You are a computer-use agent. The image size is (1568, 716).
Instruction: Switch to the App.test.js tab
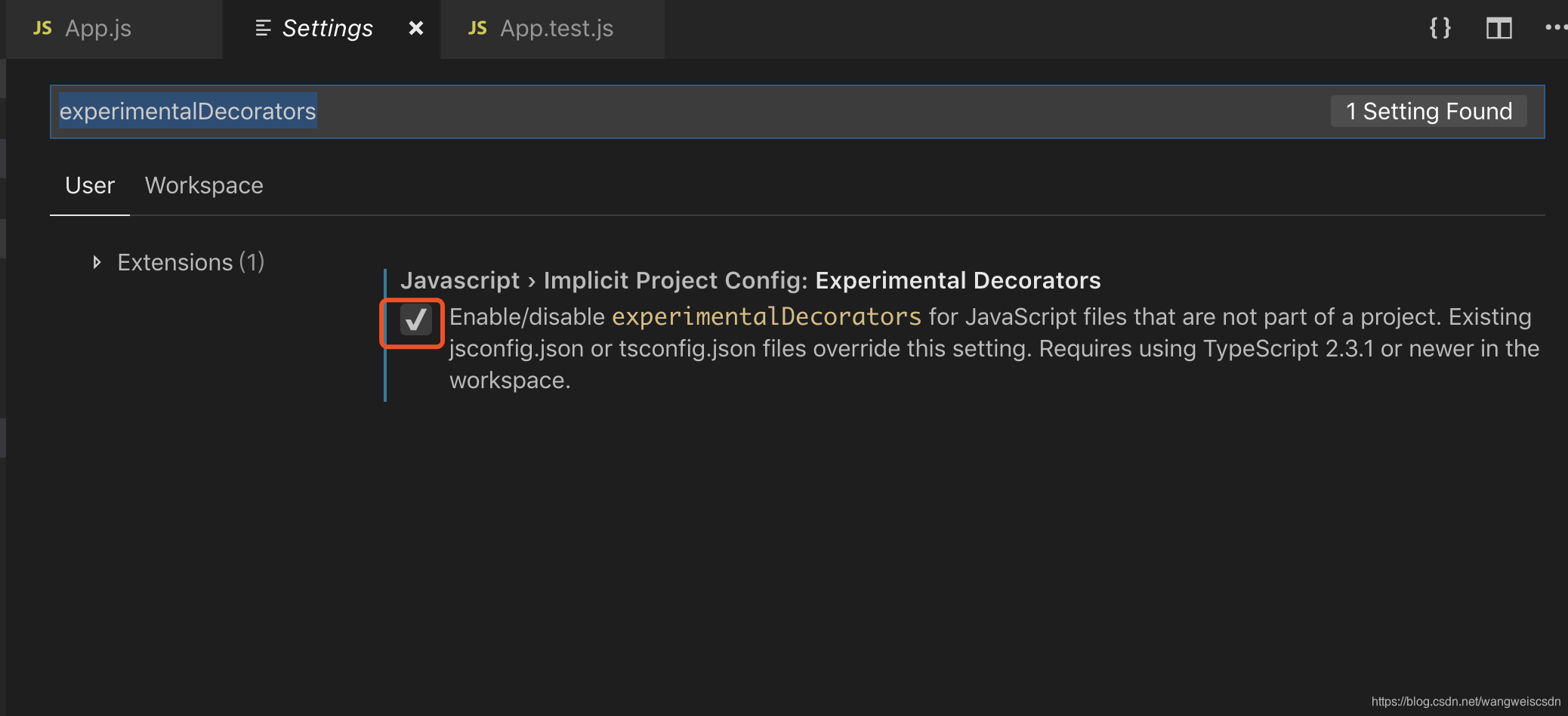pyautogui.click(x=557, y=28)
